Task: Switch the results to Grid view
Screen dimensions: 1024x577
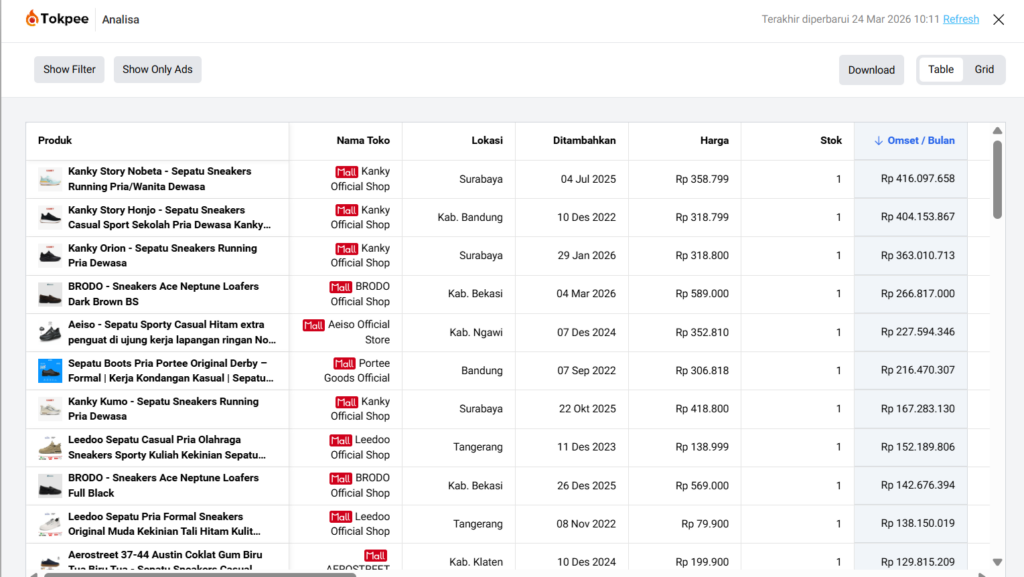Action: (x=984, y=70)
